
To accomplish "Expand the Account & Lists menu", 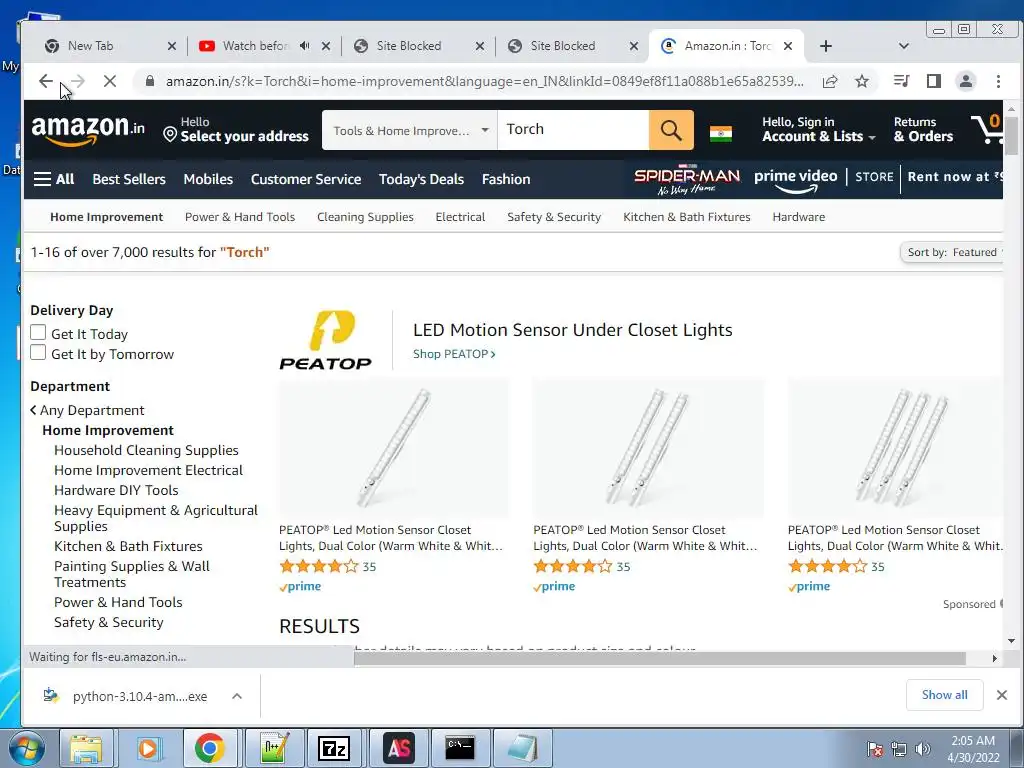I will pos(818,129).
